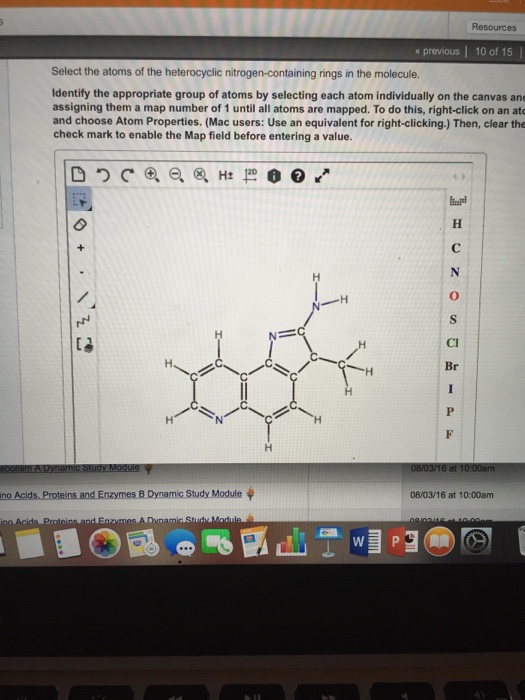Click the methyl carbon bearing three hydrogens
Screen dimensions: 525x700
[342, 366]
